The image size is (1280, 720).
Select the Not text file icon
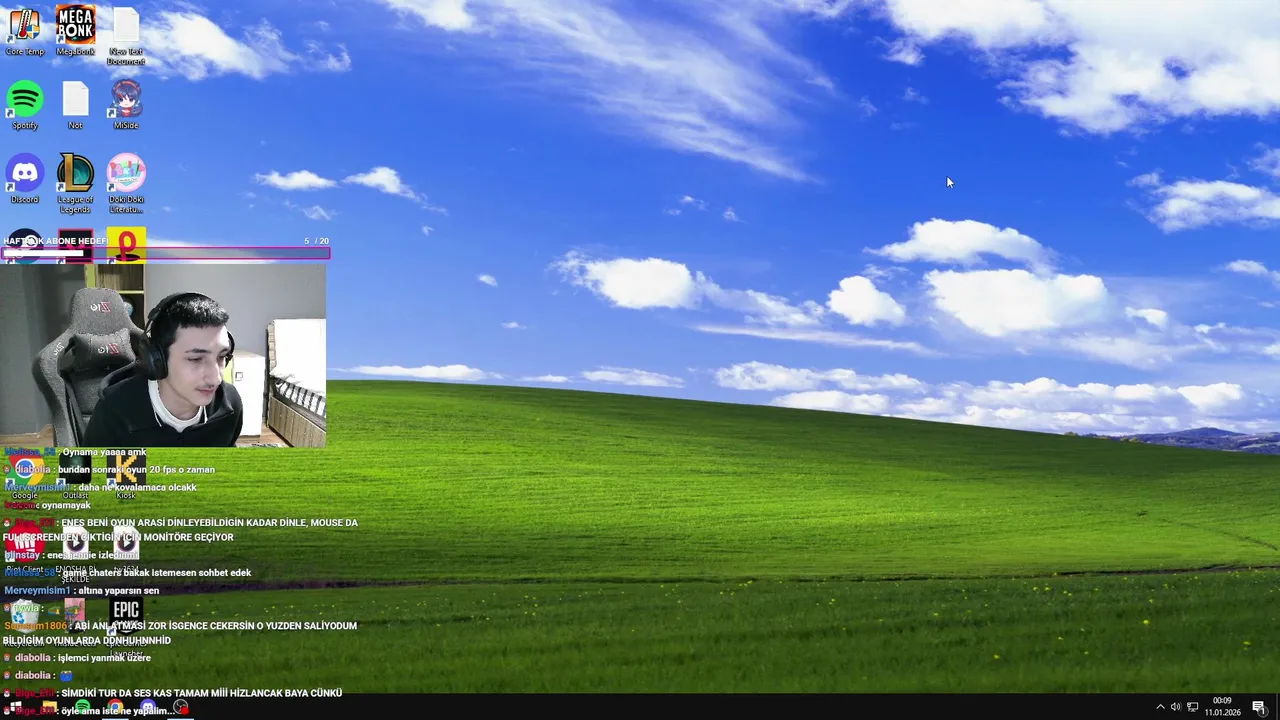click(x=75, y=105)
